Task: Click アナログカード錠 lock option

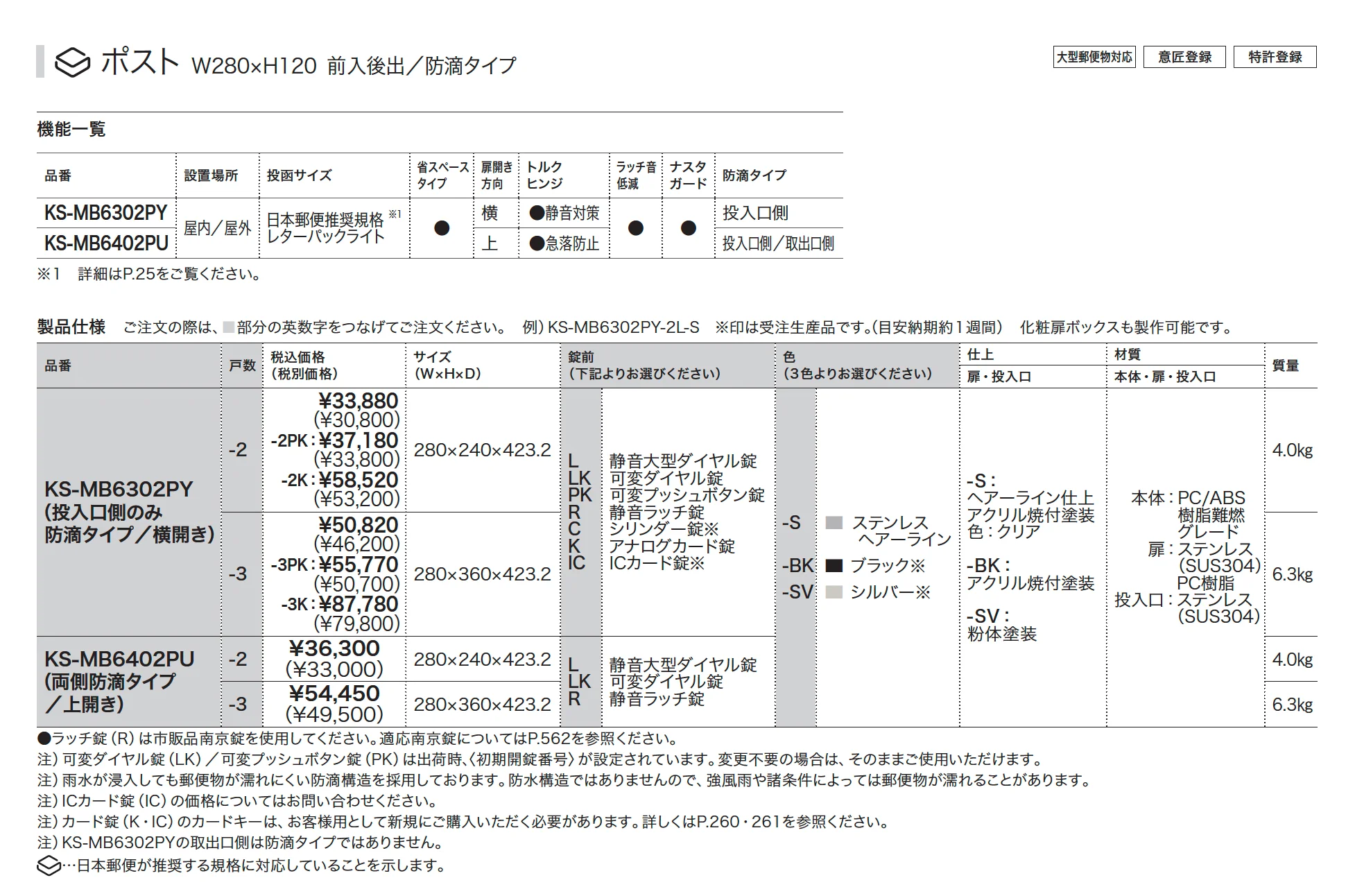Action: point(672,546)
